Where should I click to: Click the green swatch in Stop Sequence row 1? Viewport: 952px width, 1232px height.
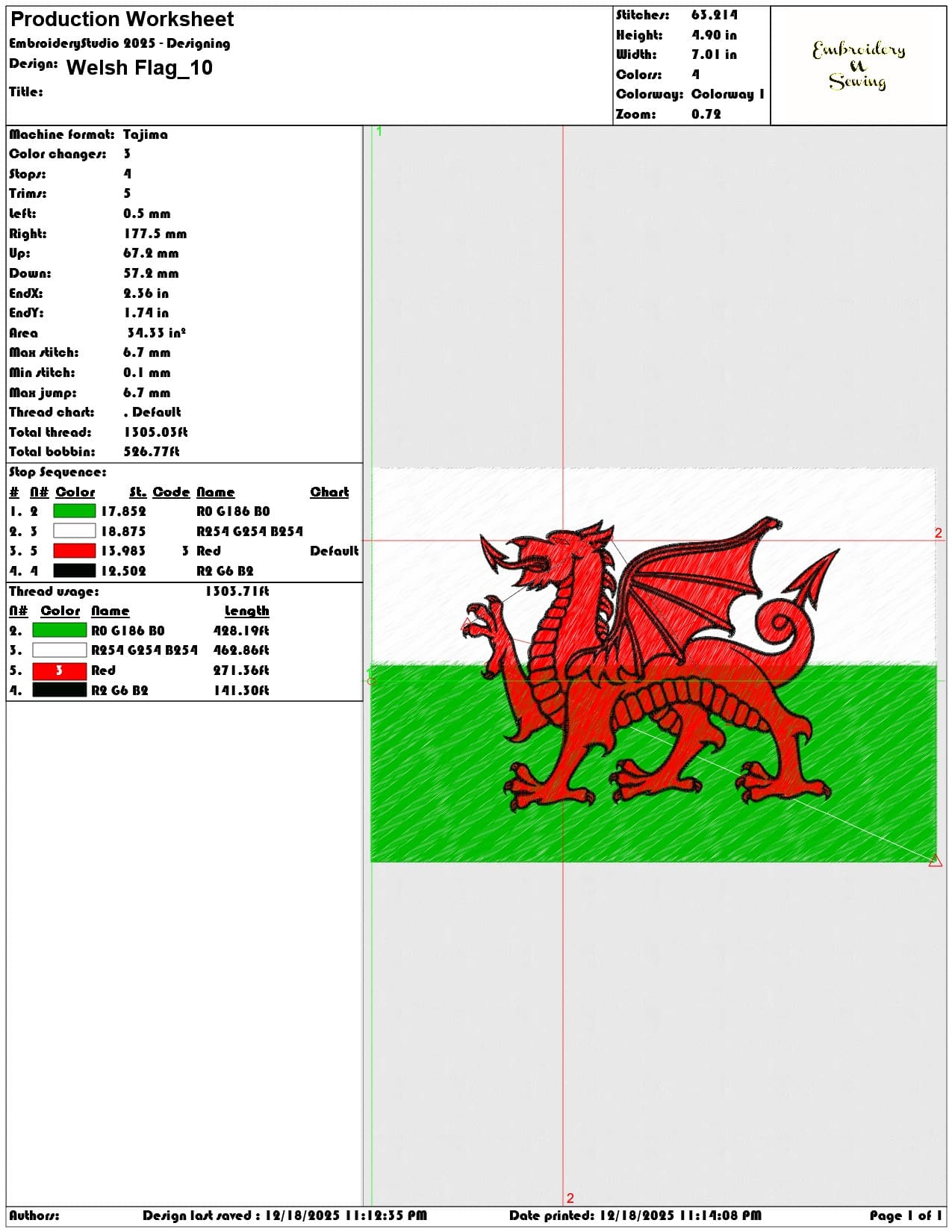pyautogui.click(x=75, y=511)
